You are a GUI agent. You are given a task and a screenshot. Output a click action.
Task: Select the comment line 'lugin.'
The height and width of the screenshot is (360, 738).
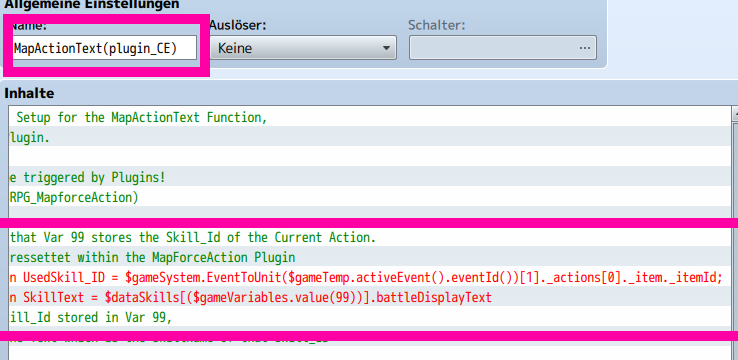point(370,136)
